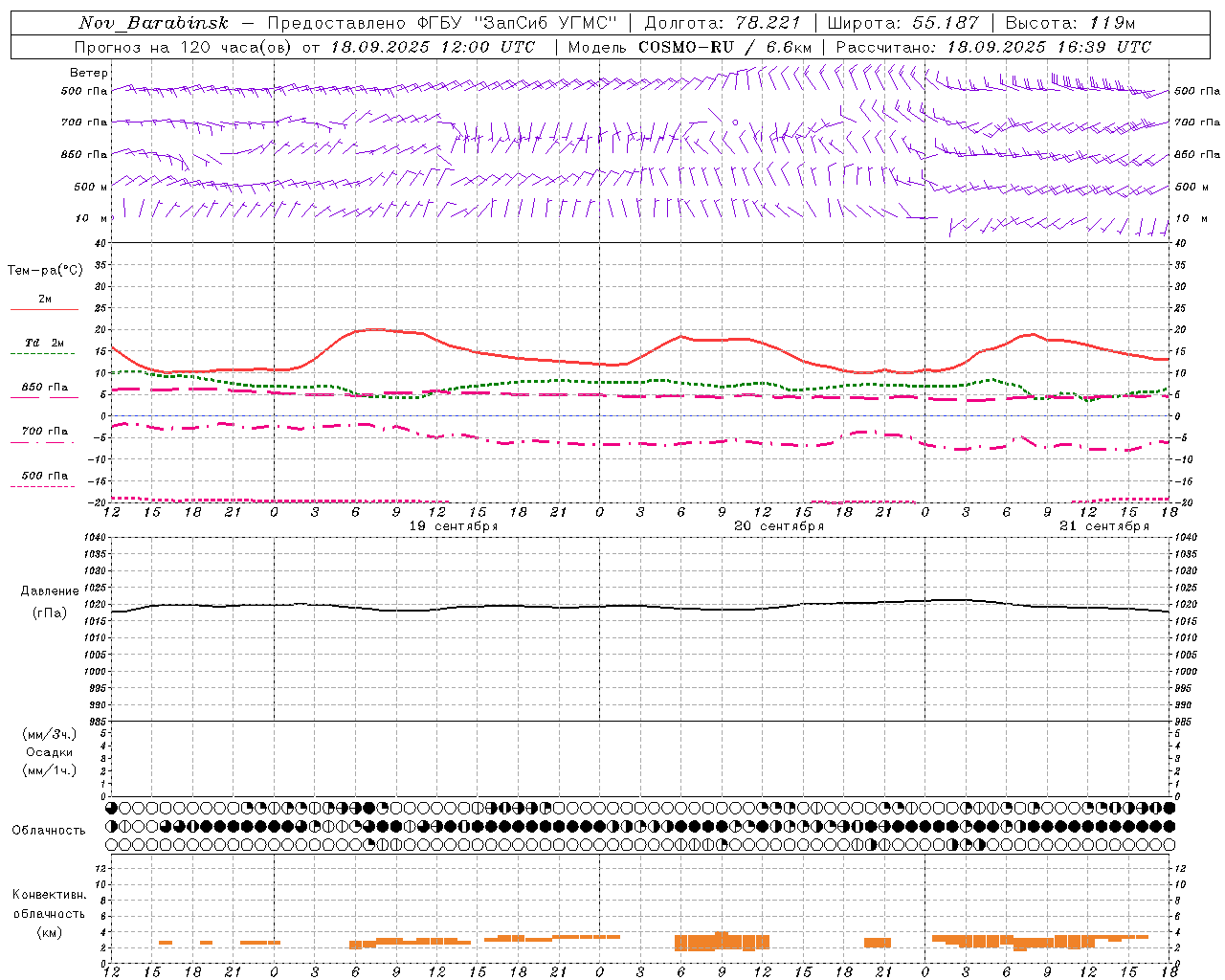Click the Долгота: 78.221 value
Viewport: 1225px width, 980px height.
722,23
